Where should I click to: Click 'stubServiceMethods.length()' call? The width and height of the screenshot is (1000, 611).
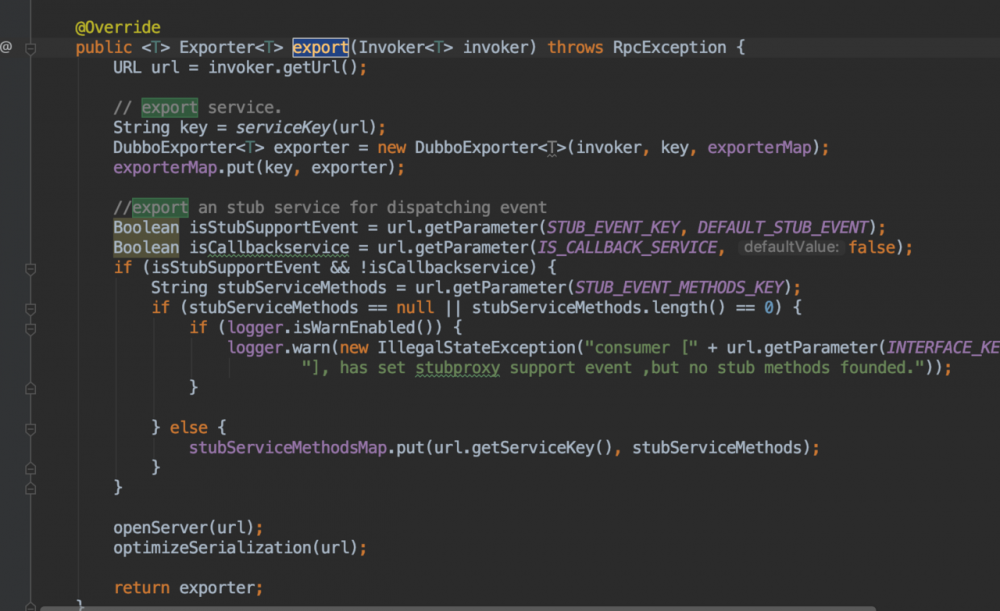click(x=598, y=307)
